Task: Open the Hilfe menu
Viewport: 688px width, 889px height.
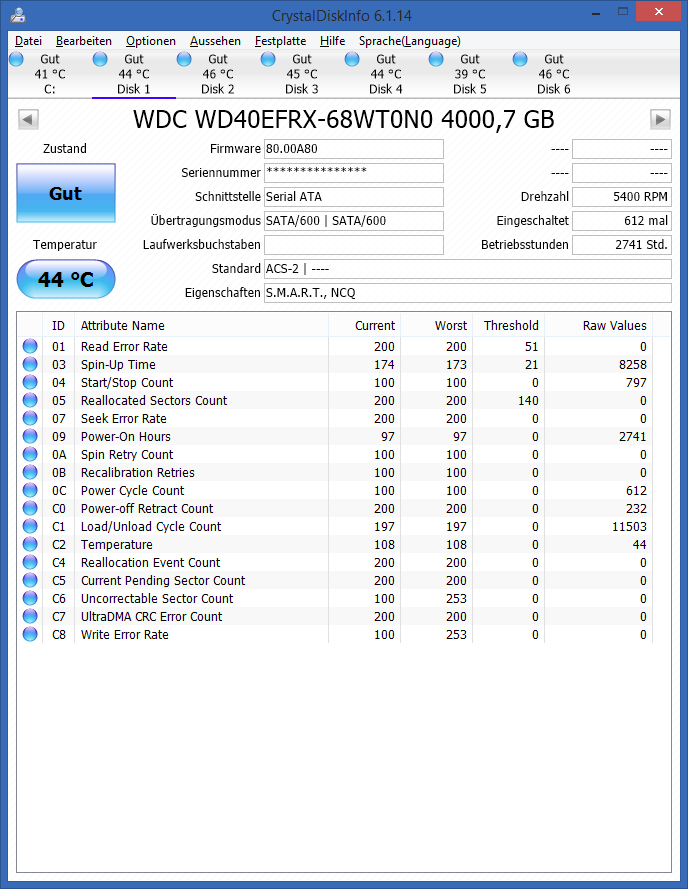Action: (332, 41)
